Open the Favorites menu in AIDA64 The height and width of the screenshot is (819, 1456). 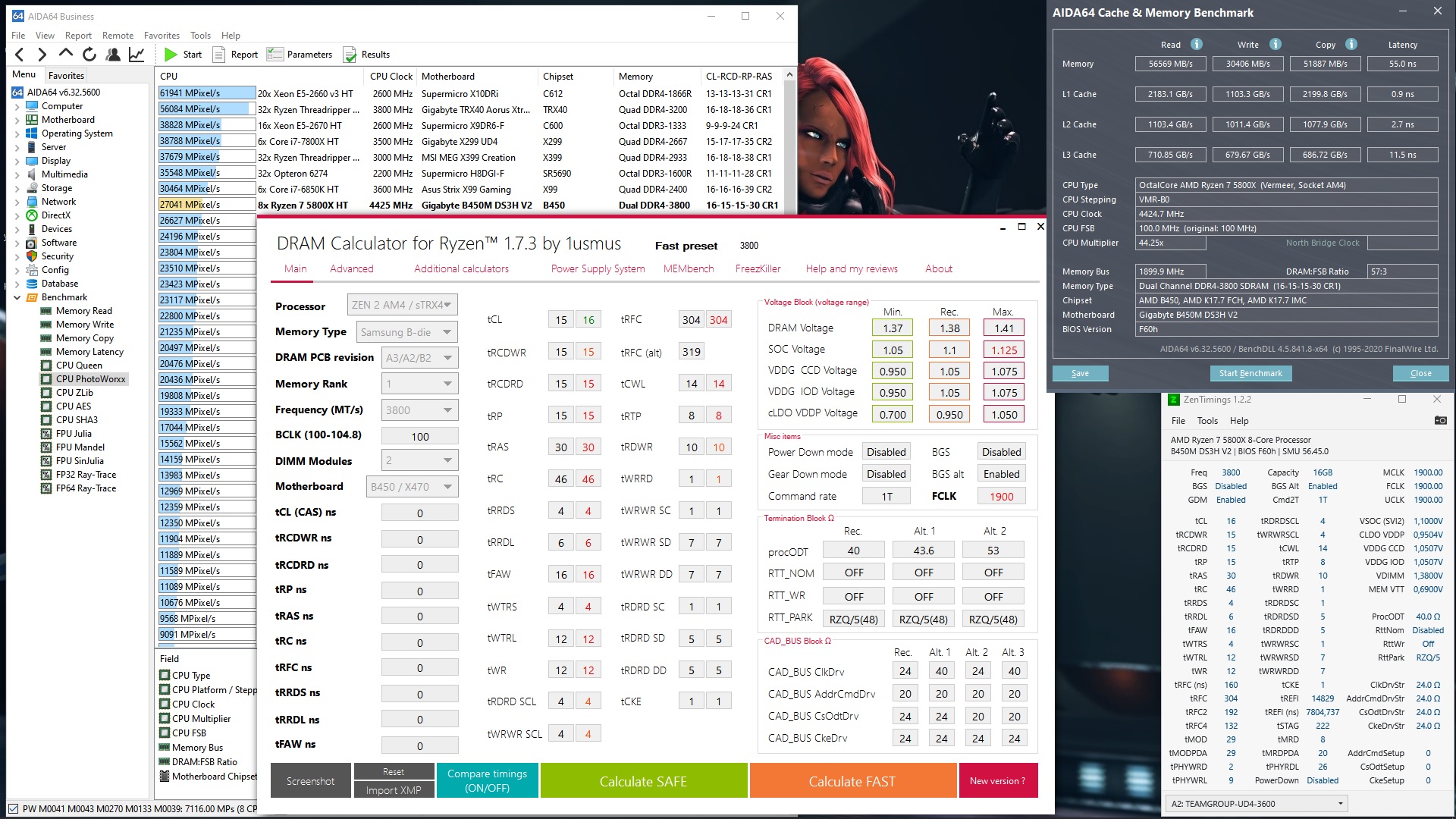click(x=162, y=36)
